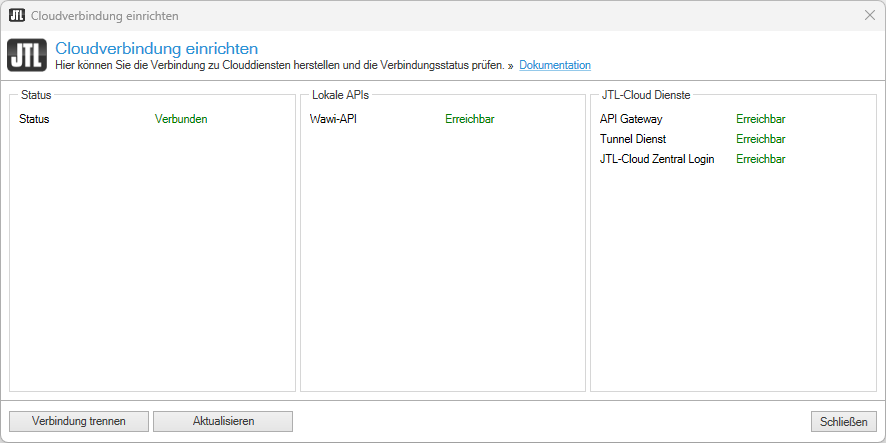Image resolution: width=886 pixels, height=443 pixels.
Task: Select the green 'Verbunden' status value
Action: tap(181, 119)
